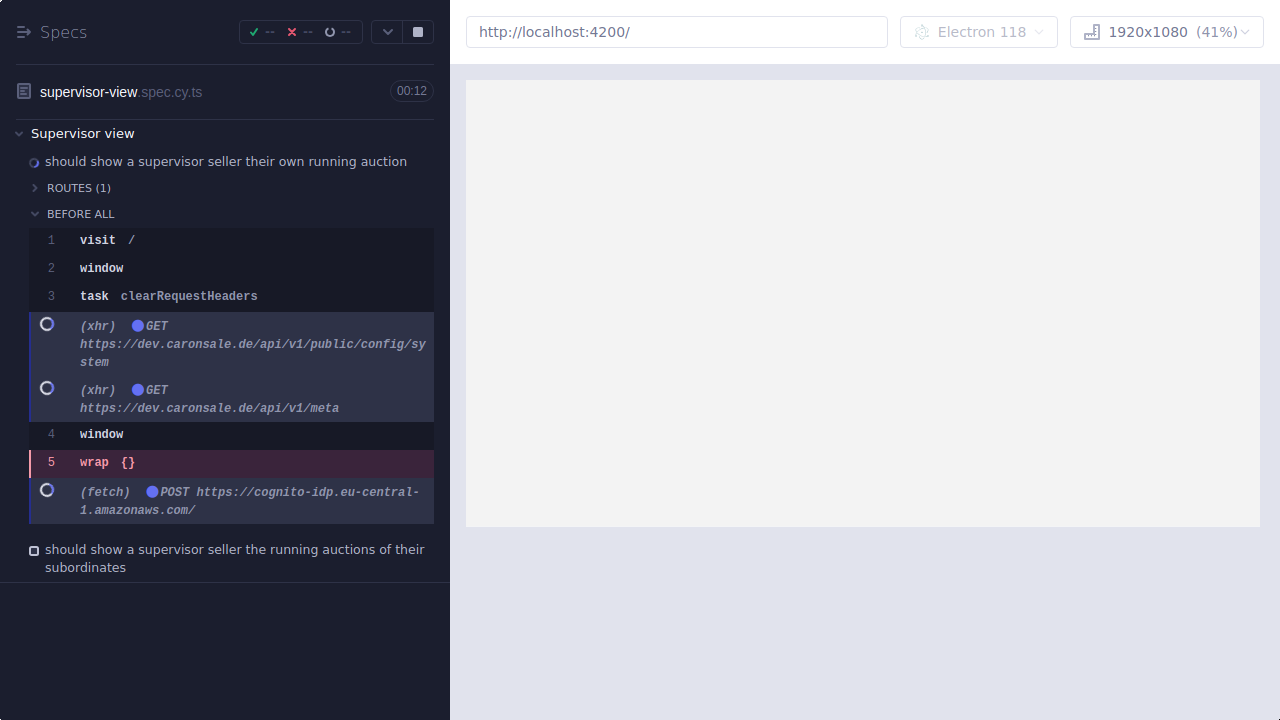
Task: Toggle the checkbox on the subordinates auctions test
Action: pyautogui.click(x=33, y=550)
